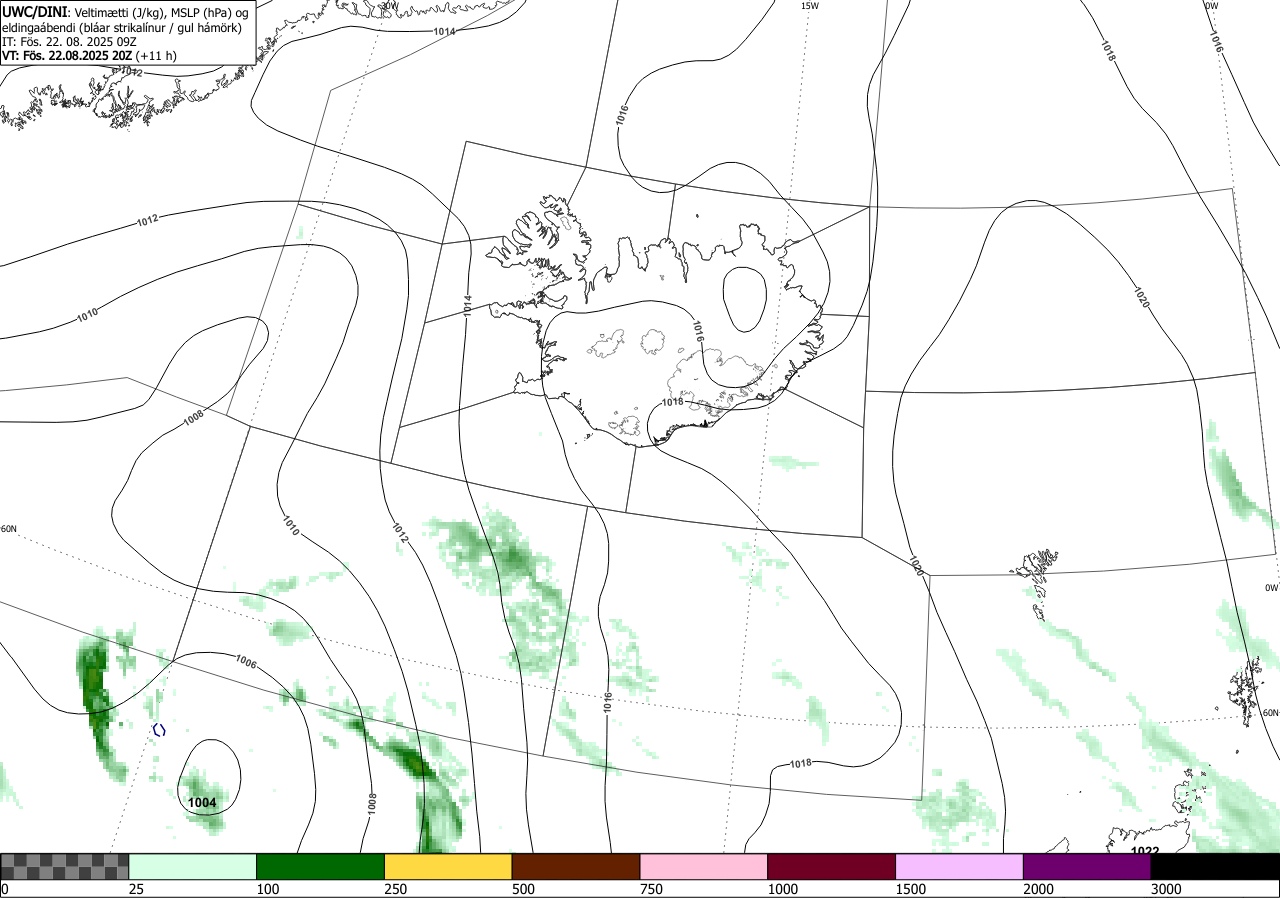This screenshot has height=898, width=1280.
Task: Click the "VT: Fös. 22.08.2025 20Z (+11 h)" line
Action: (89, 57)
